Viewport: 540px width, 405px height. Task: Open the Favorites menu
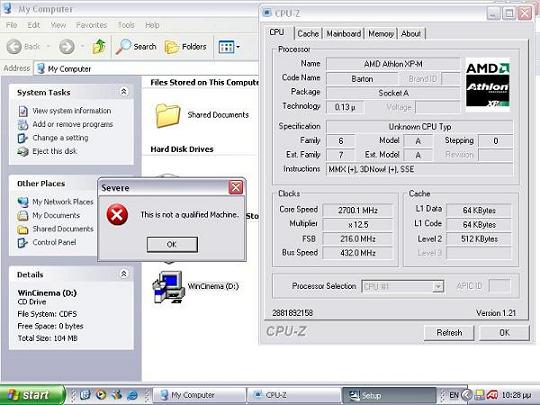[92, 25]
